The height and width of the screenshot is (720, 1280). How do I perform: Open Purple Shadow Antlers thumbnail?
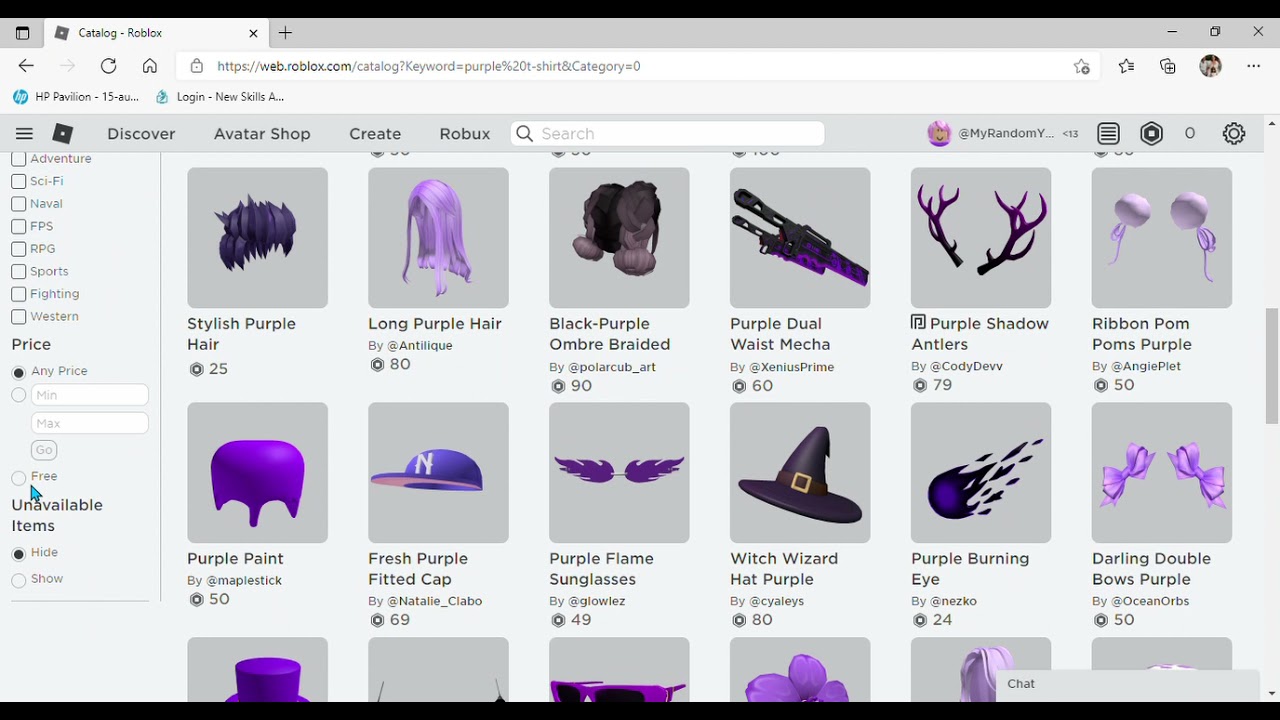click(x=981, y=238)
